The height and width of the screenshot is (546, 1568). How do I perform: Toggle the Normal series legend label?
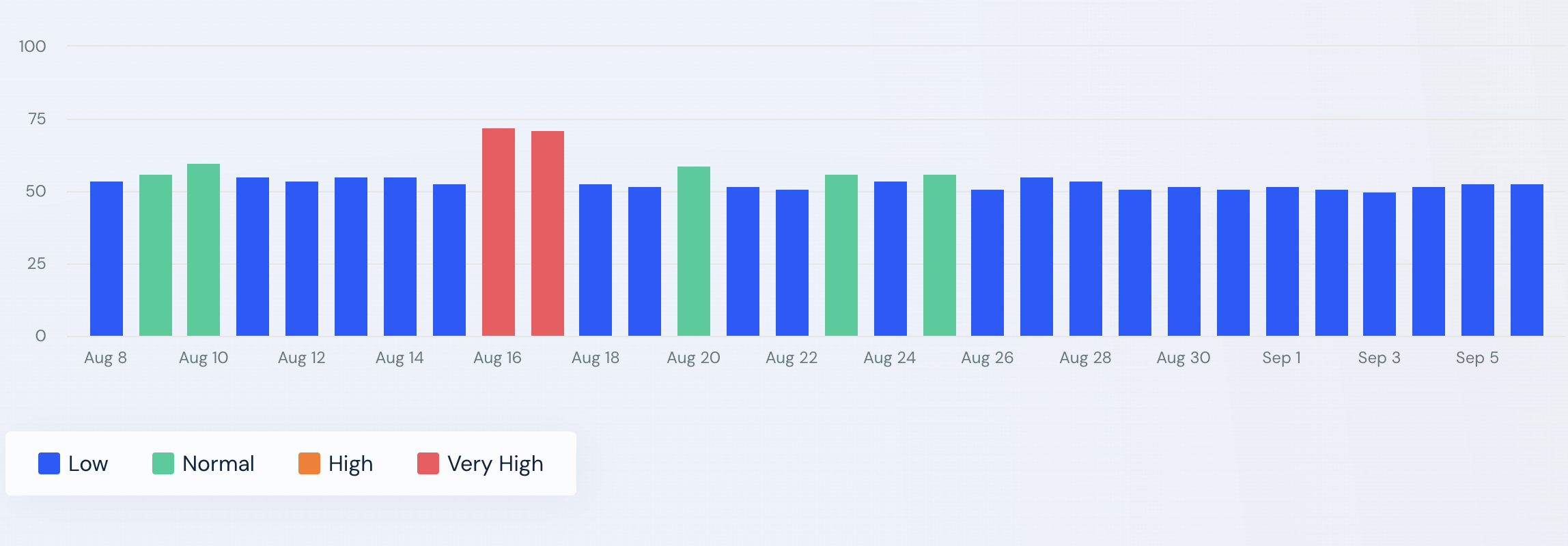218,463
